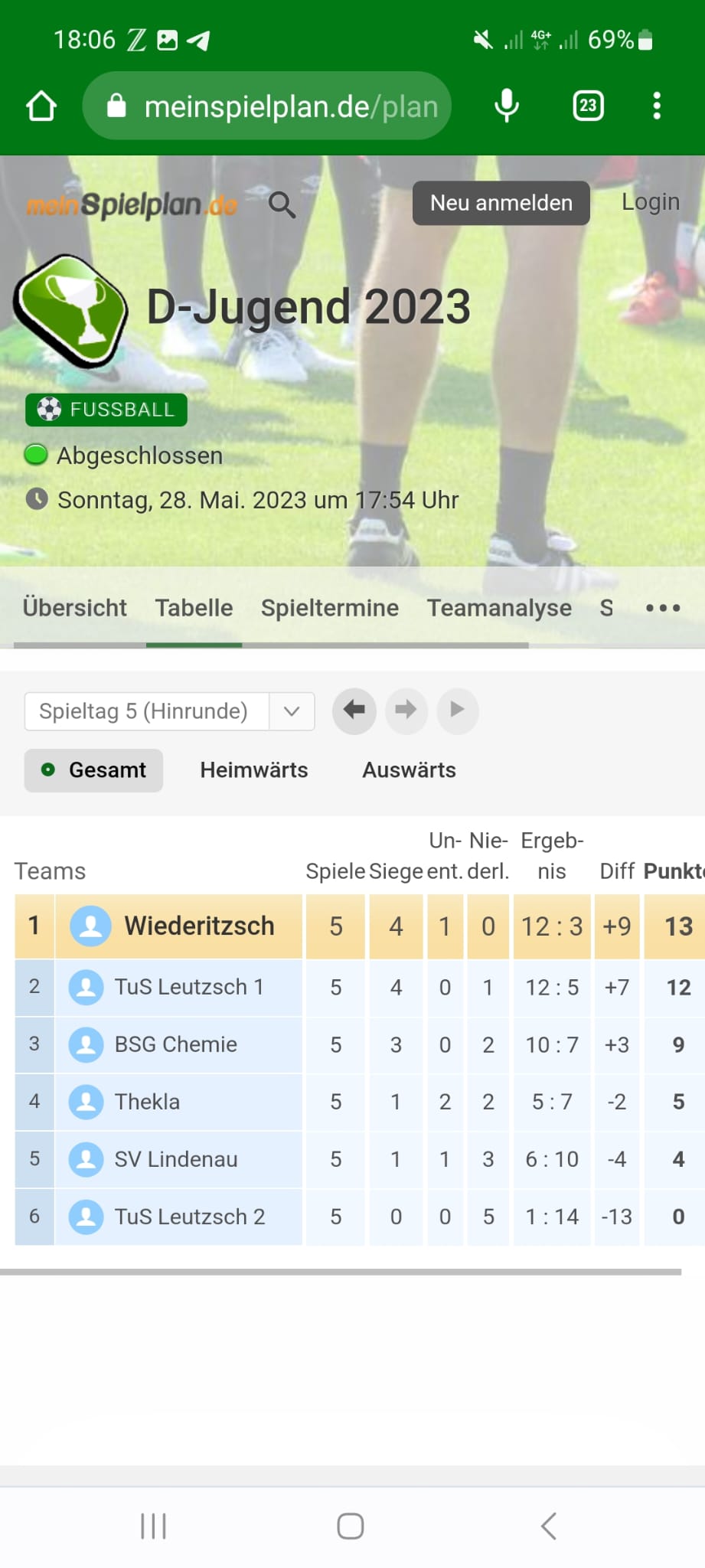Click the horizontal scrollbar below the table
705x1568 pixels.
[341, 1272]
